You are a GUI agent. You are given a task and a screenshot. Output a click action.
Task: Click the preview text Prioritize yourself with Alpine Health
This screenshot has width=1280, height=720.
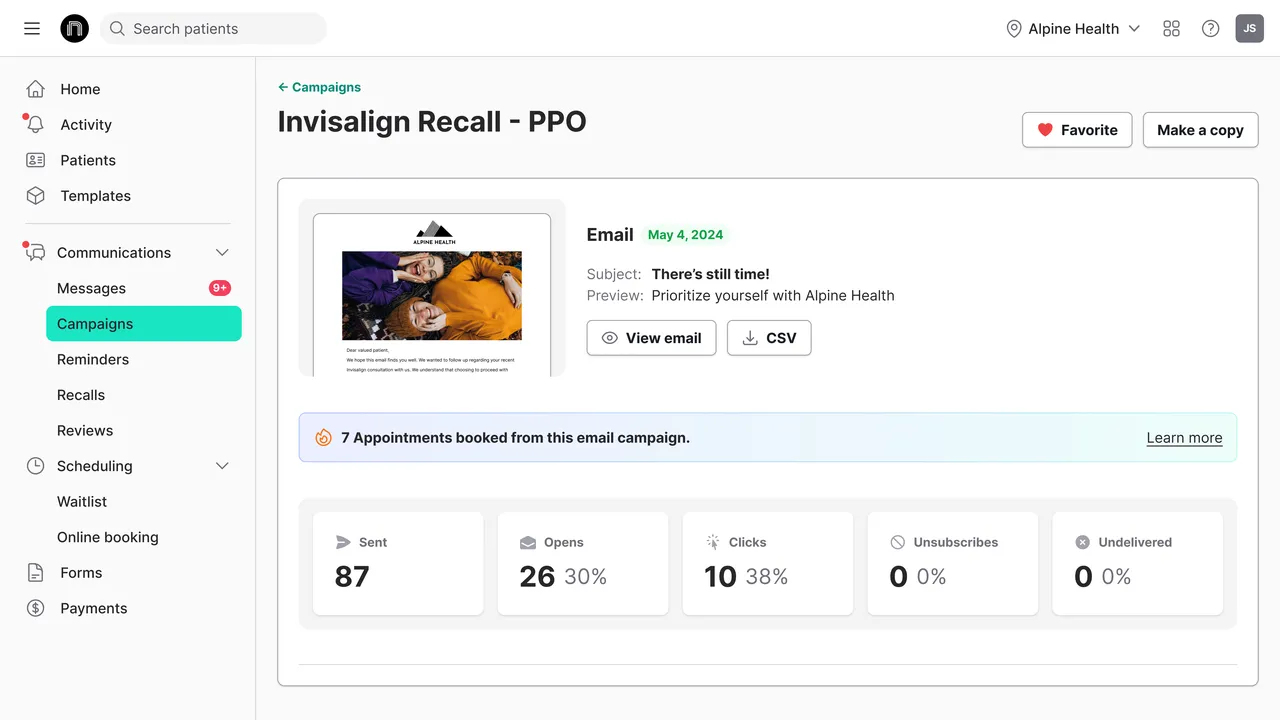(x=773, y=296)
